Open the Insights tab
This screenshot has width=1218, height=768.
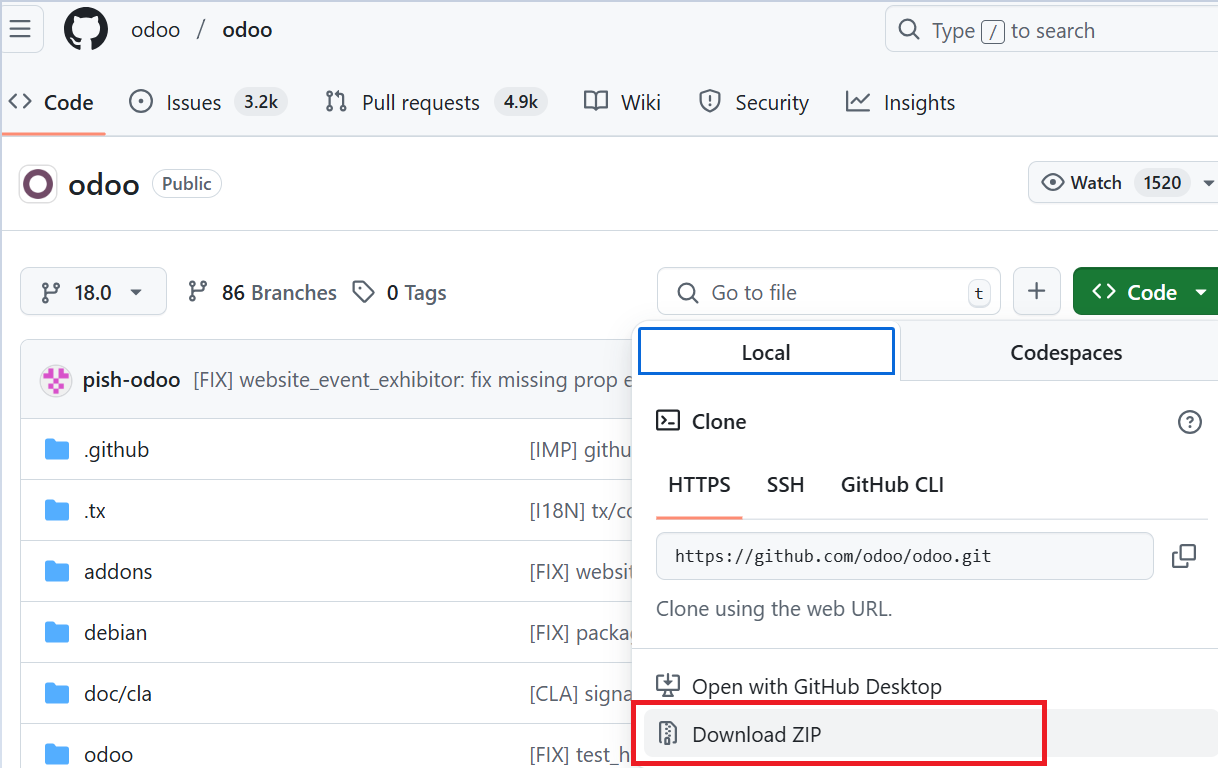click(x=901, y=102)
